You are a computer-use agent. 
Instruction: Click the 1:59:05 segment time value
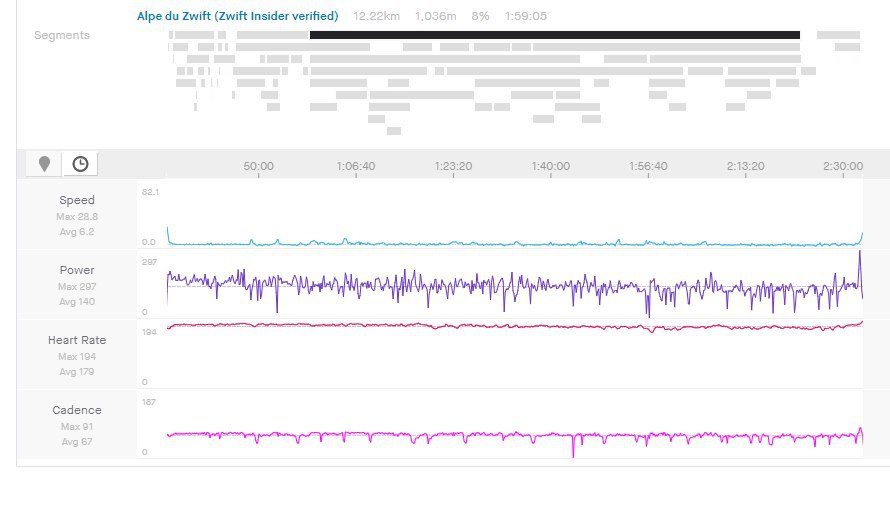[x=526, y=16]
